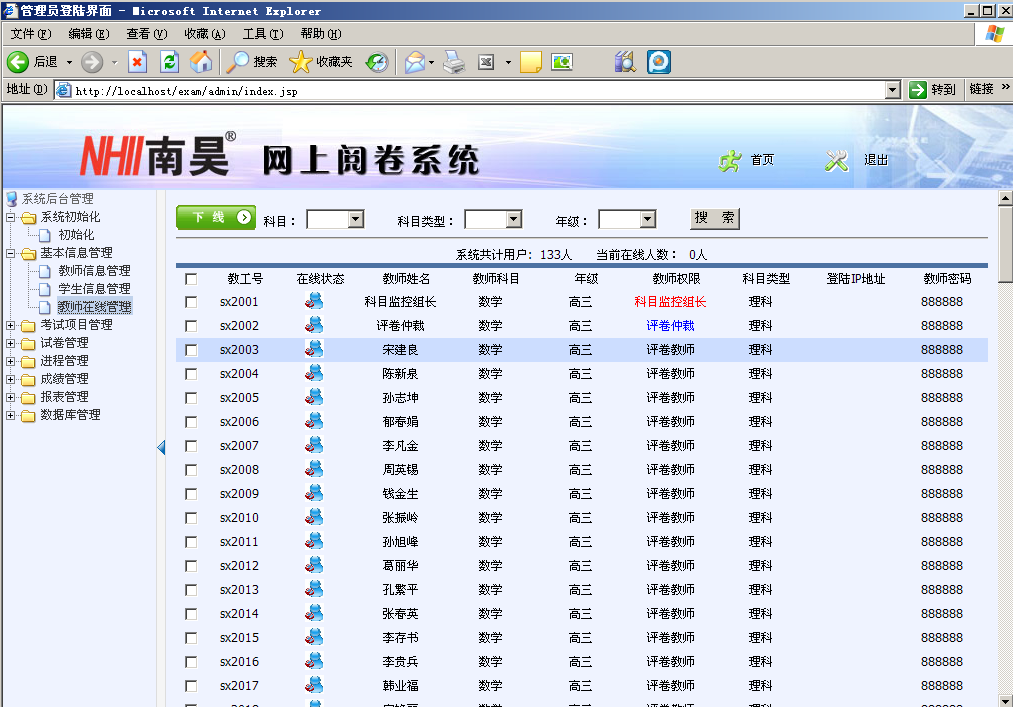Click the page scrollbar down arrow
This screenshot has width=1013, height=707.
1005,701
